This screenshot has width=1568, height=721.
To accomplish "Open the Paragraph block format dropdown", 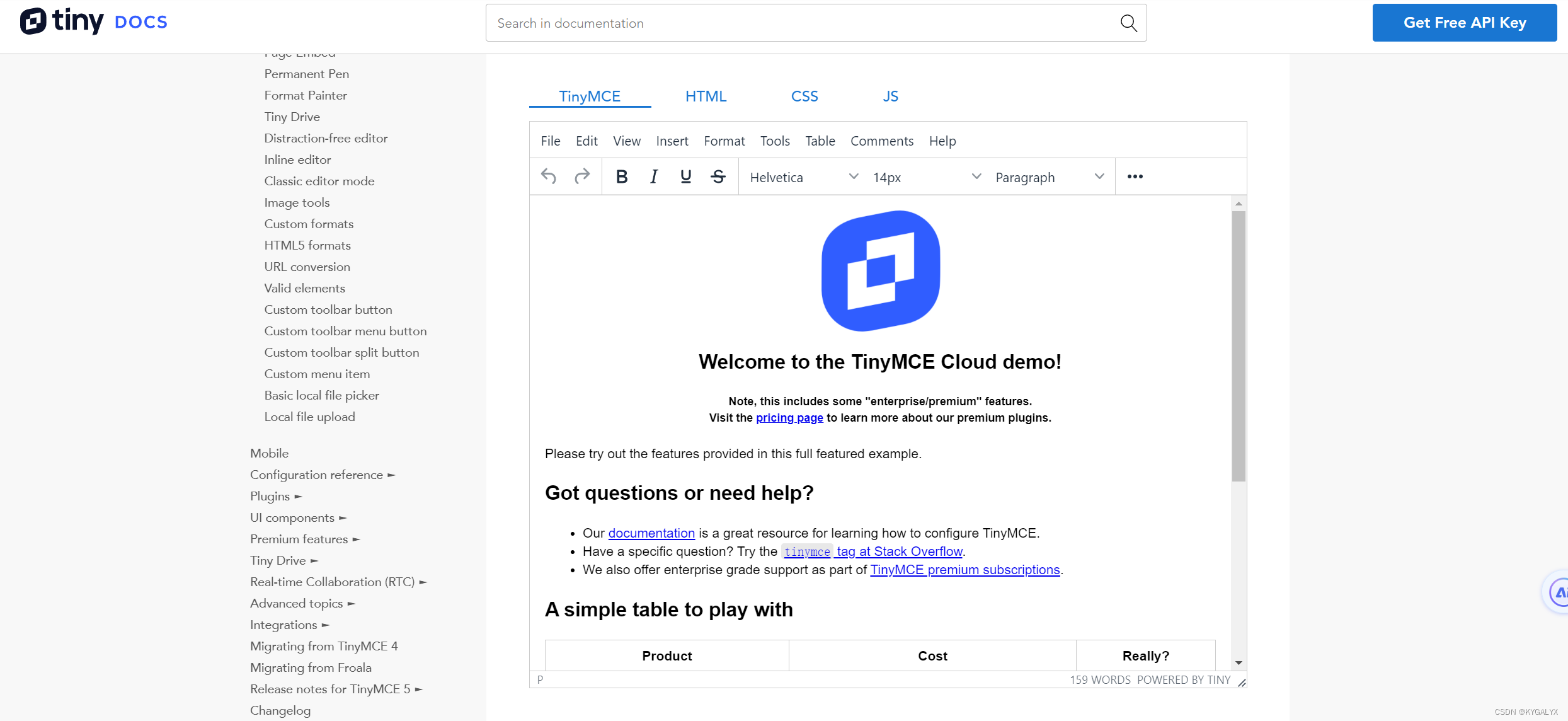I will (1049, 177).
